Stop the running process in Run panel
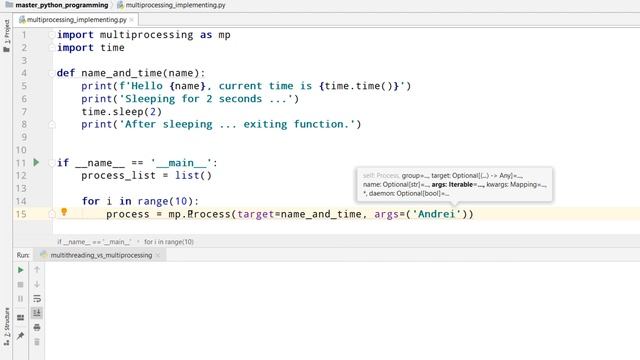The height and width of the screenshot is (360, 640). 20,284
